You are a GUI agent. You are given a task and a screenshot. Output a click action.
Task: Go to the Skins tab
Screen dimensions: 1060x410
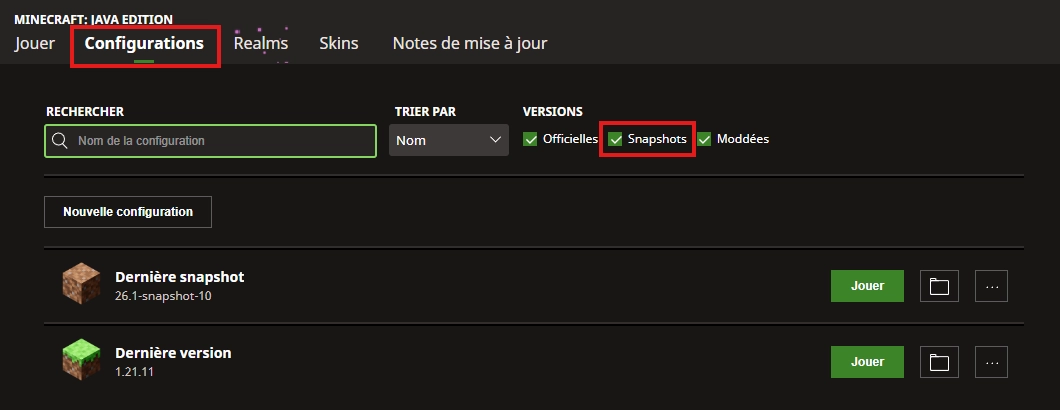coord(339,43)
